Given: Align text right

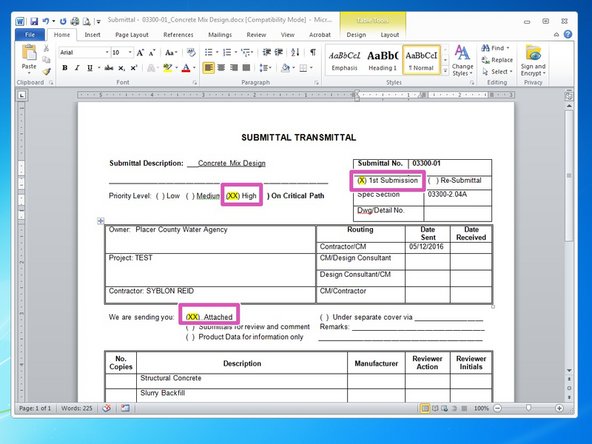Looking at the screenshot, I should coord(234,68).
